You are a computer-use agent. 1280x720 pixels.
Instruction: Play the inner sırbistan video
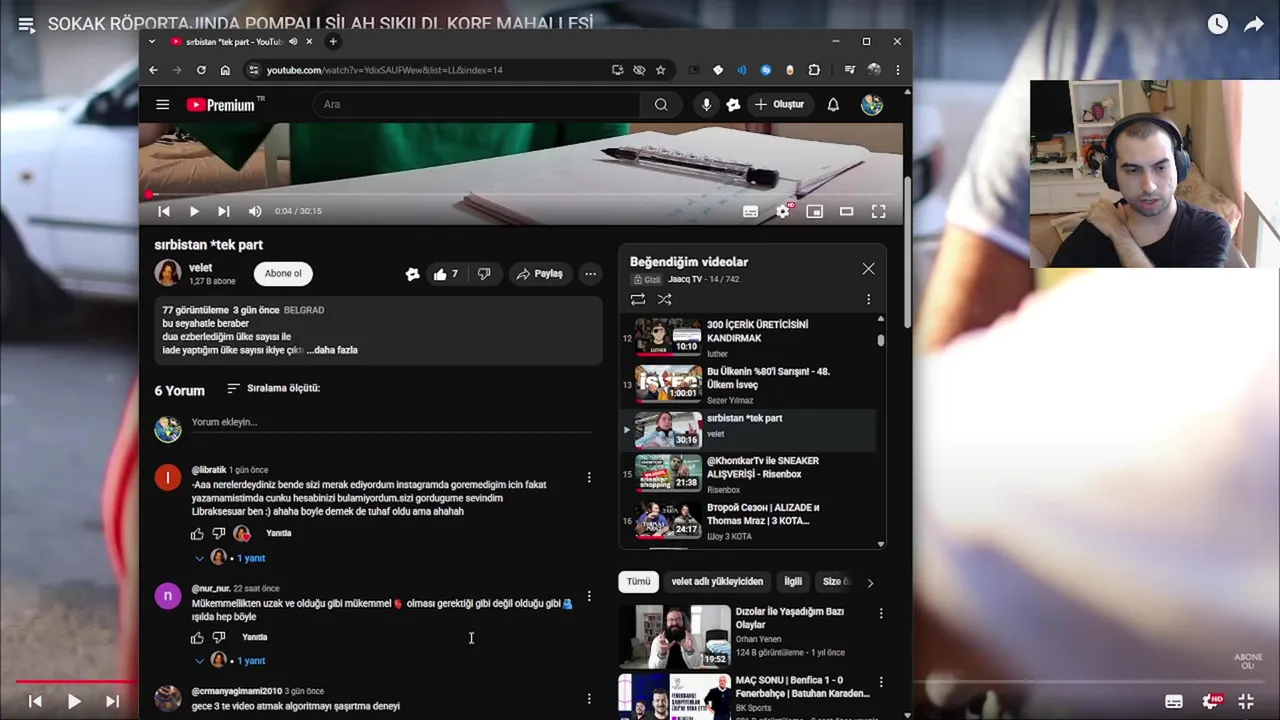[194, 211]
